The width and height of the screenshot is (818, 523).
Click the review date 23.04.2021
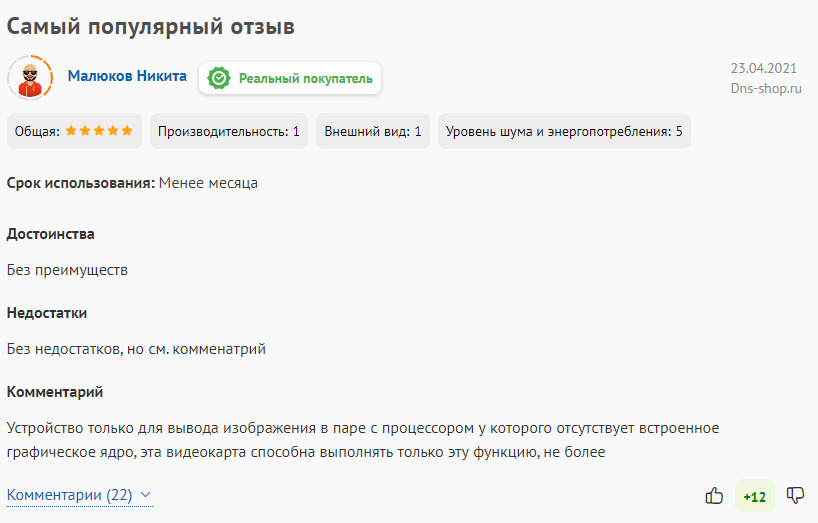pyautogui.click(x=764, y=68)
